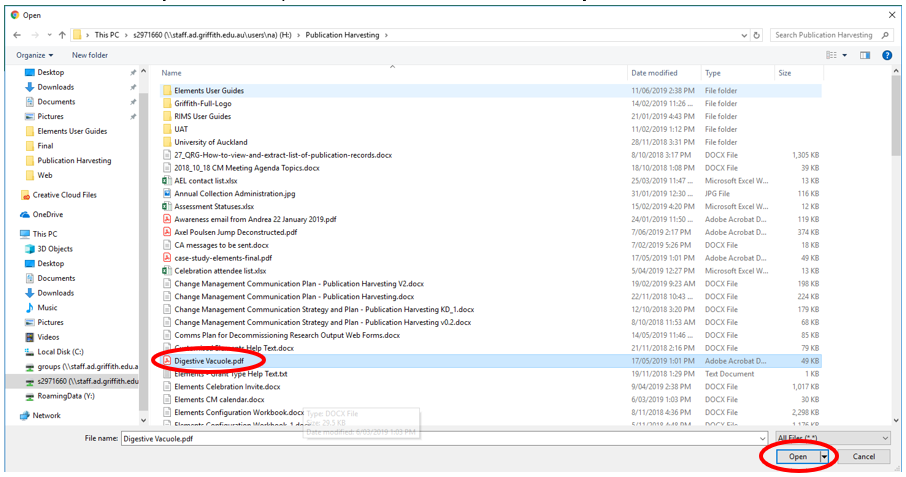Open Creative Cloud Files in sidebar
Image resolution: width=906 pixels, height=477 pixels.
pos(64,195)
